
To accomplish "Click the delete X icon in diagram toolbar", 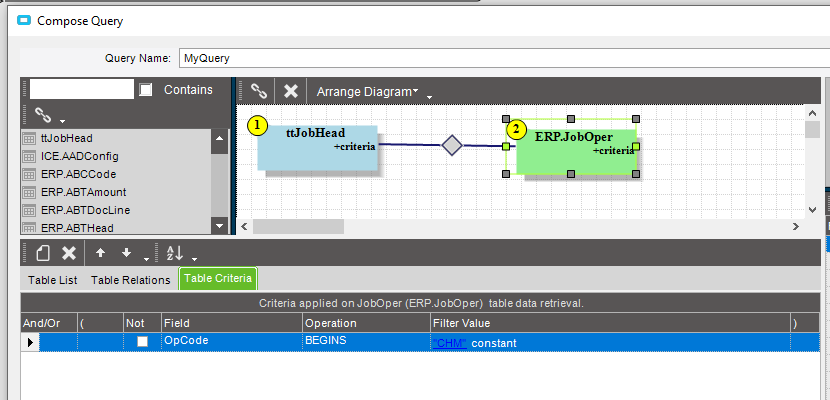I will 291,91.
